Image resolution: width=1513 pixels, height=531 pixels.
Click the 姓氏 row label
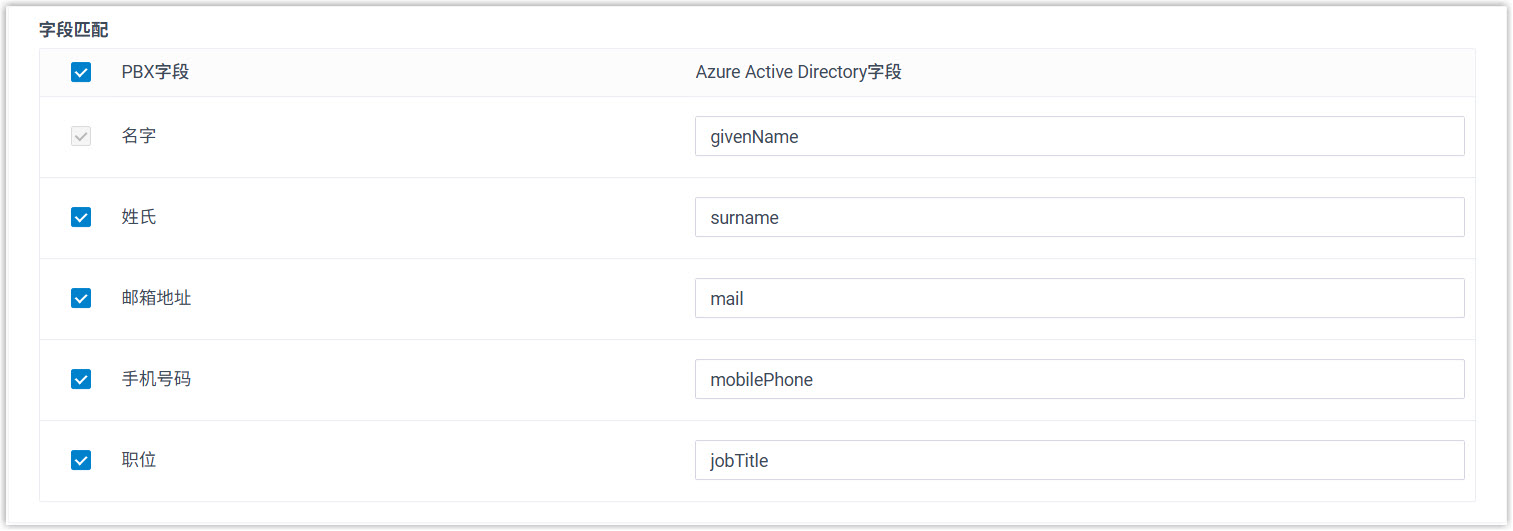(139, 217)
